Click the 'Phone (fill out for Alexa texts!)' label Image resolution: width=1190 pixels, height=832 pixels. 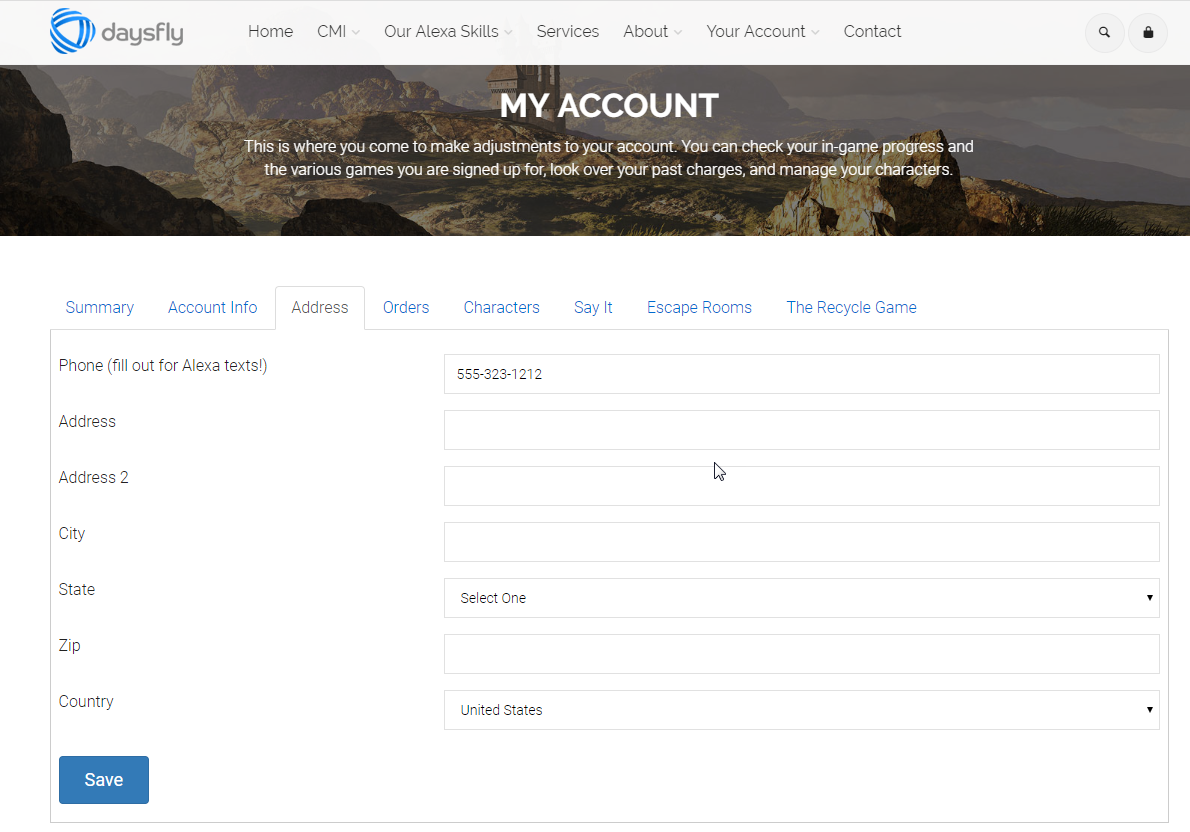(x=163, y=365)
